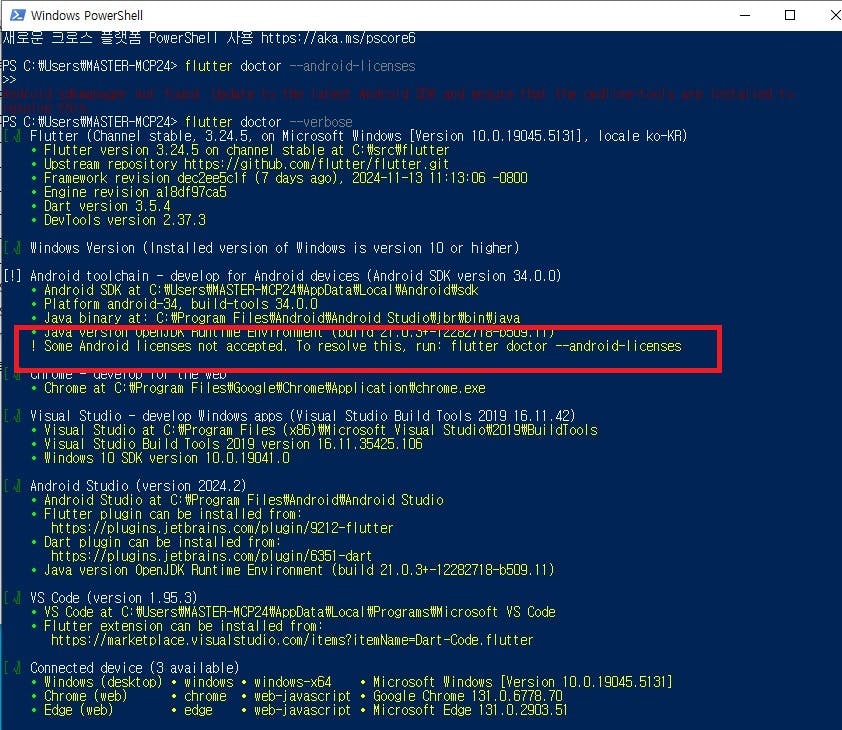Maximize the Windows PowerShell window
The image size is (842, 730).
[x=789, y=15]
